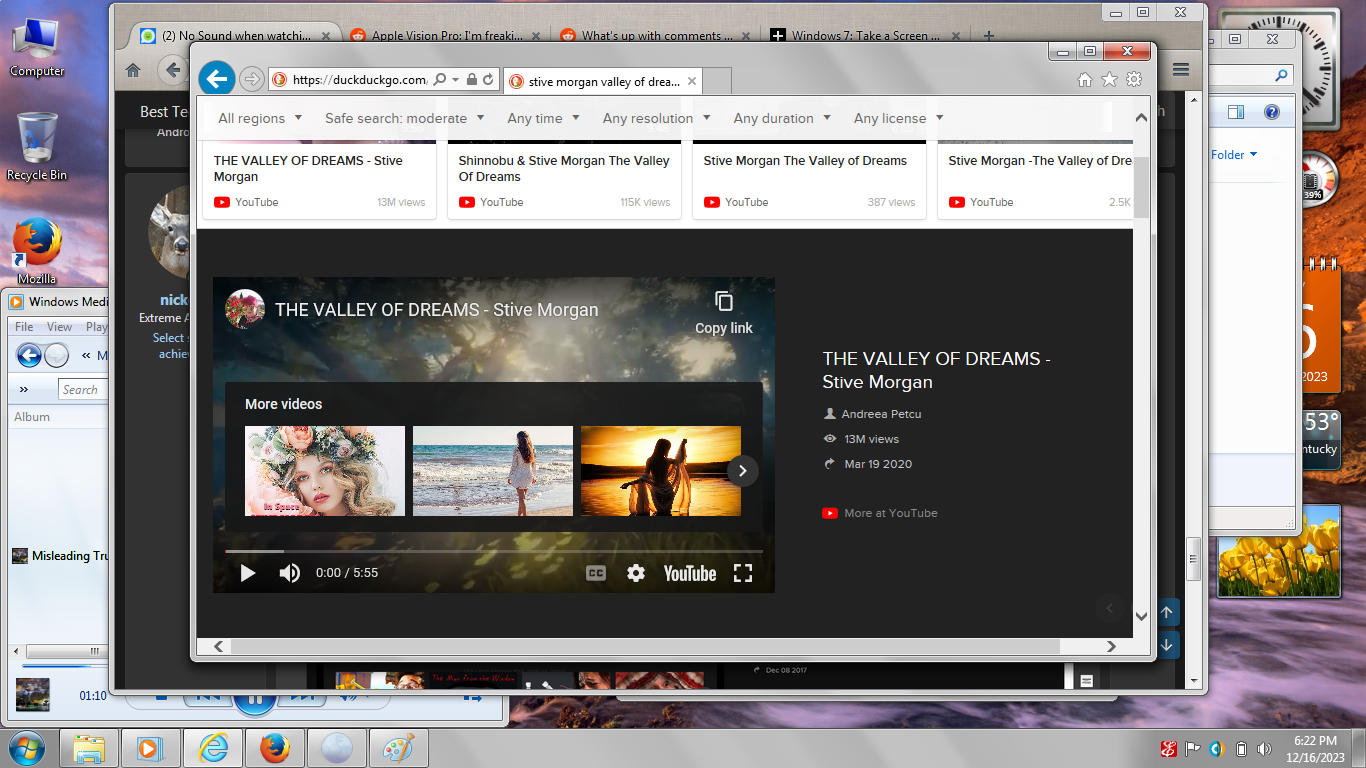
Task: Open the Firefox hamburger menu
Action: [1181, 70]
